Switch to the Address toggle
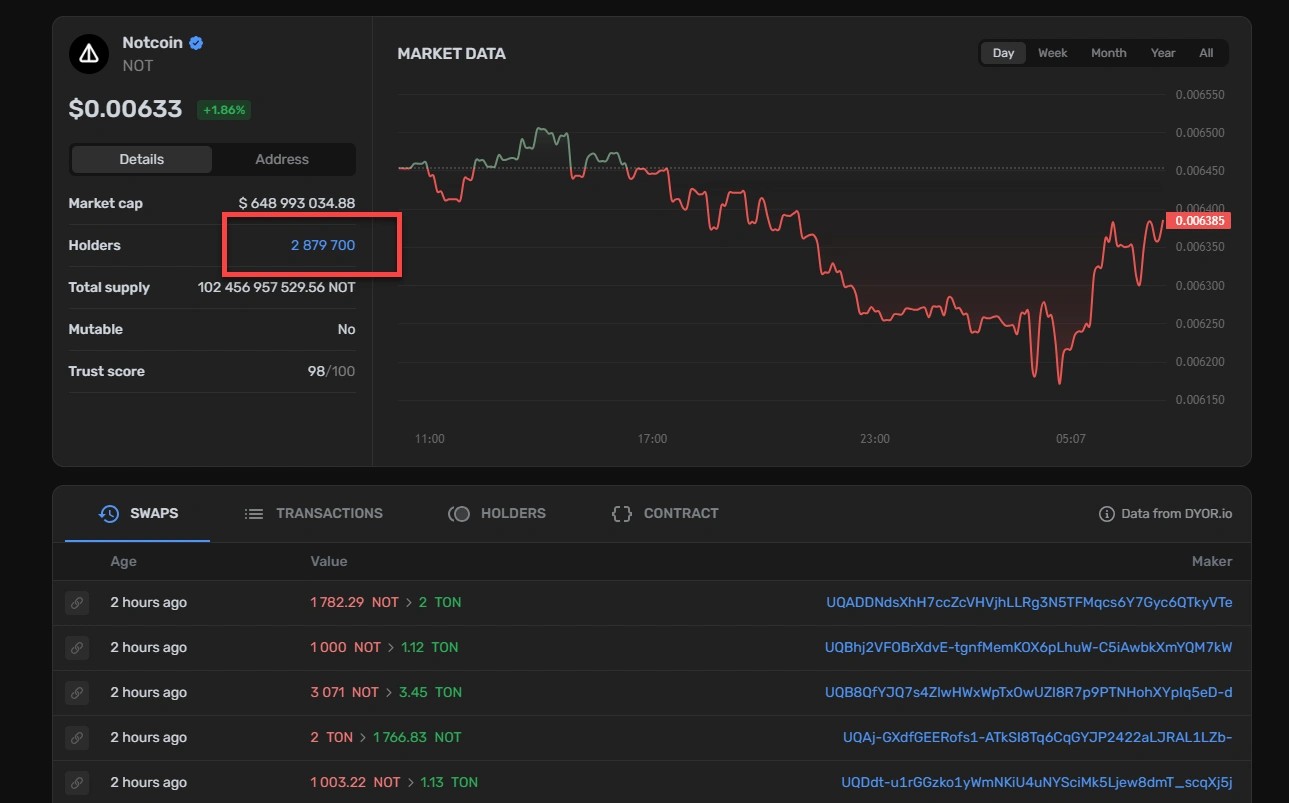Screen dimensions: 1289x803 coord(282,159)
